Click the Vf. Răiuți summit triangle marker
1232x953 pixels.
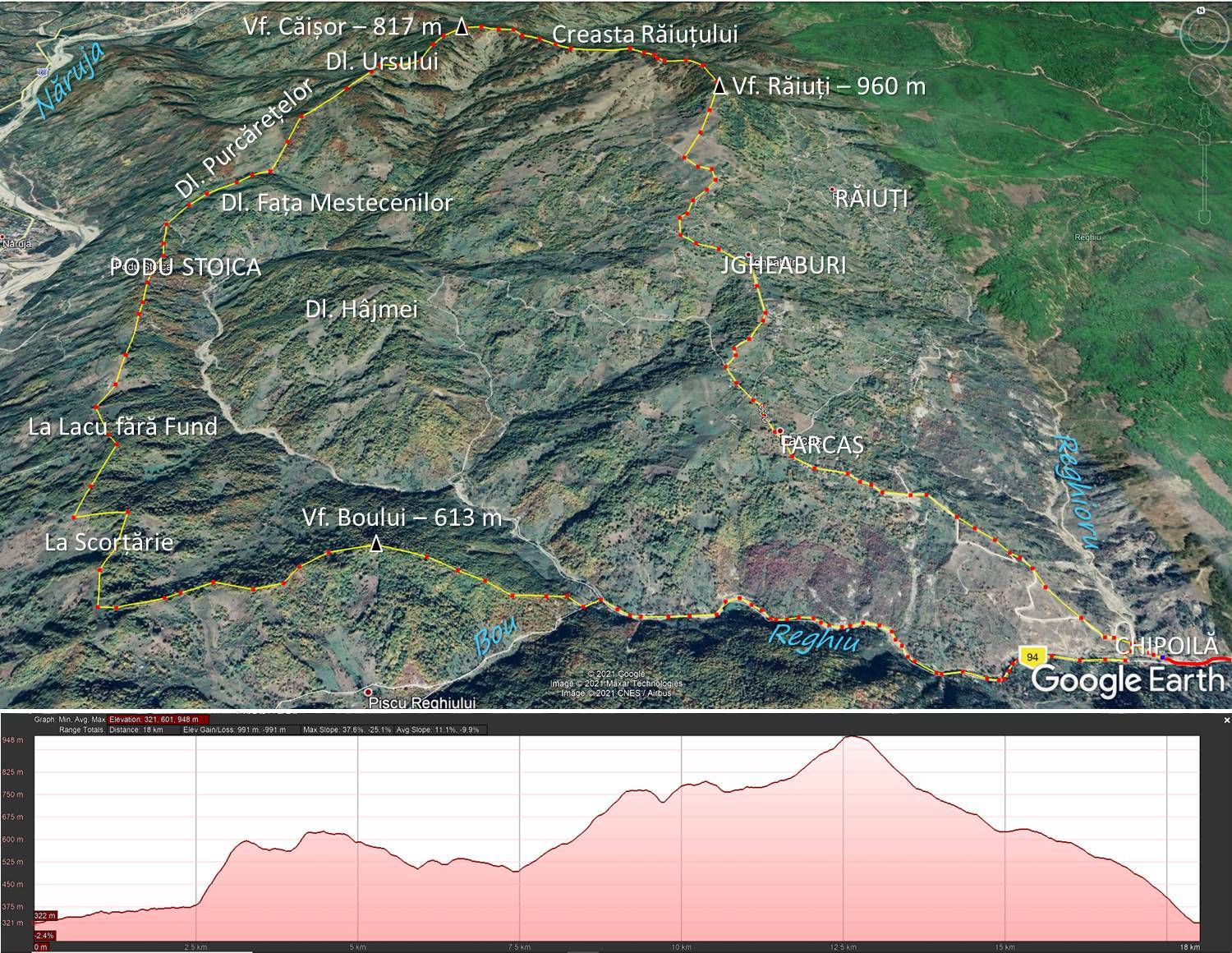[719, 86]
